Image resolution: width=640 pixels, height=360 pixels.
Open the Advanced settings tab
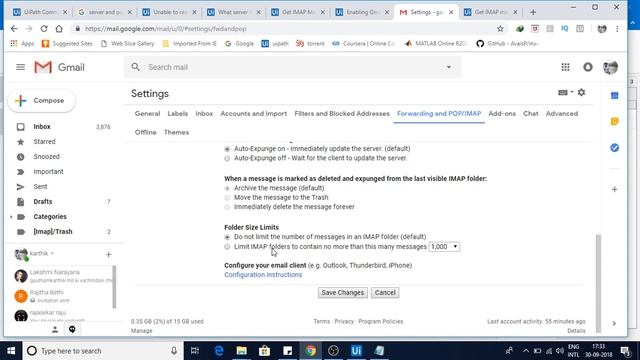[562, 113]
